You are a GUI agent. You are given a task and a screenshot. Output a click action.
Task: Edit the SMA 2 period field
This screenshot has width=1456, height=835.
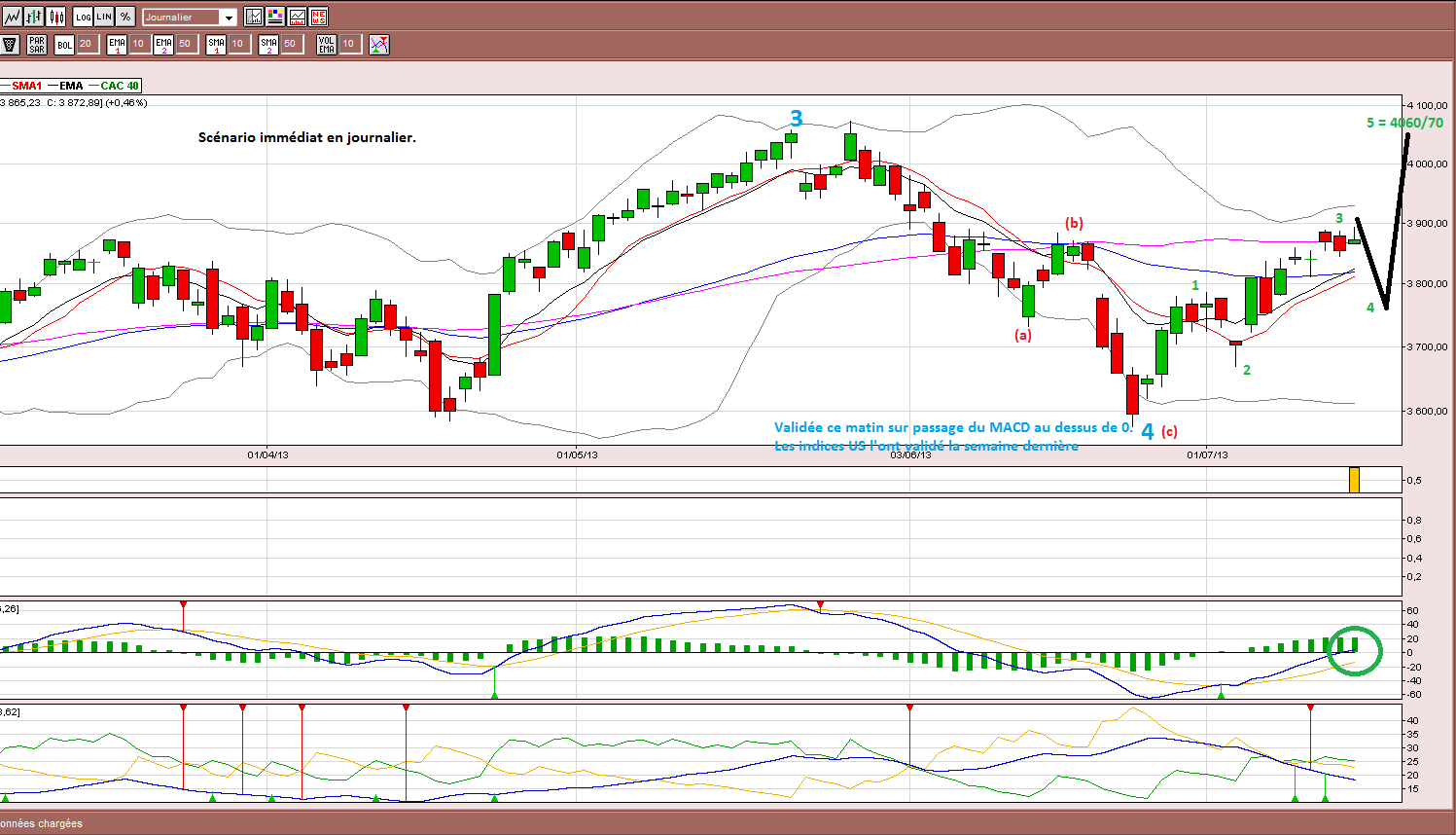291,45
